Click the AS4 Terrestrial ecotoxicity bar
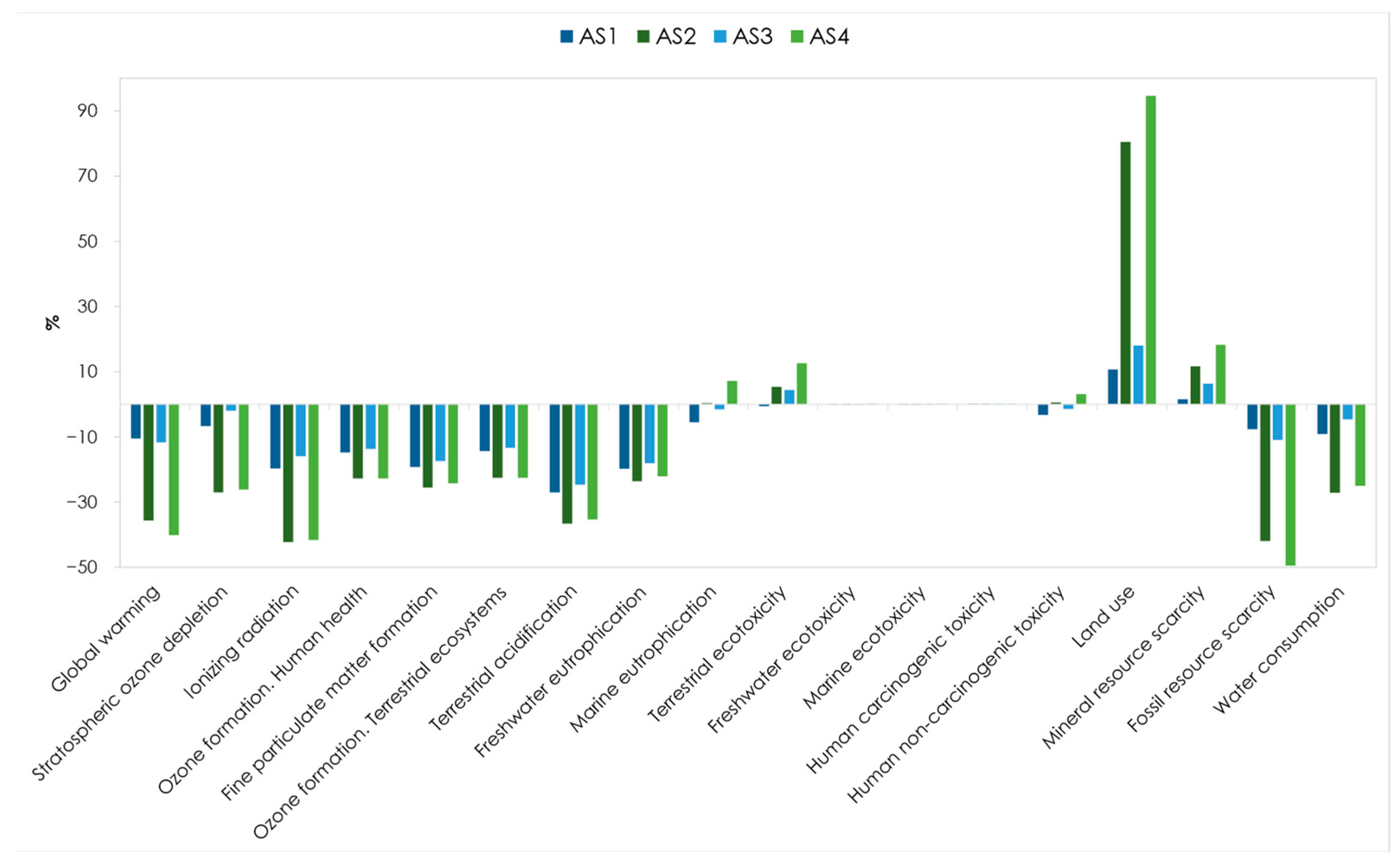 point(802,384)
